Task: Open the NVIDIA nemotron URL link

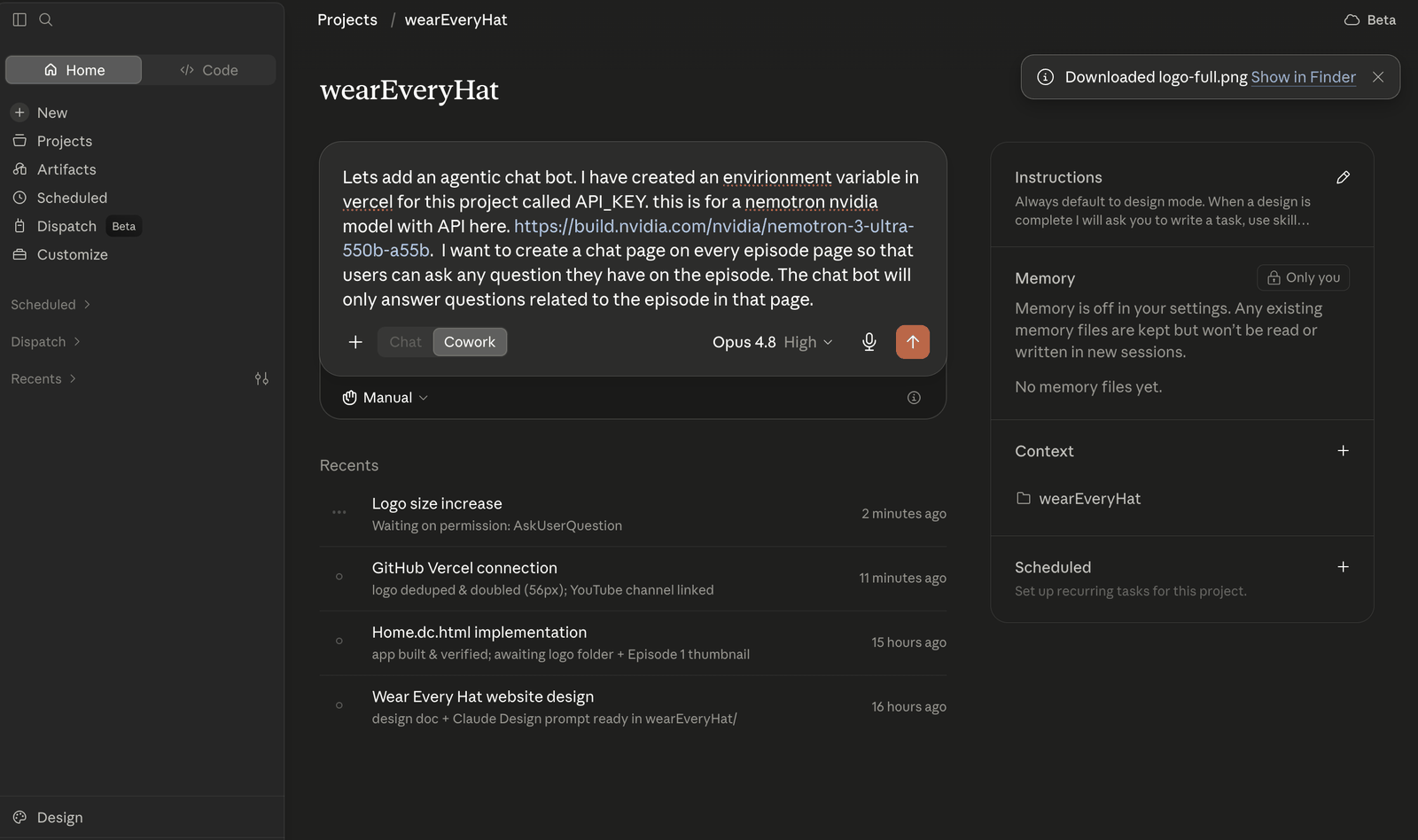Action: click(x=627, y=238)
